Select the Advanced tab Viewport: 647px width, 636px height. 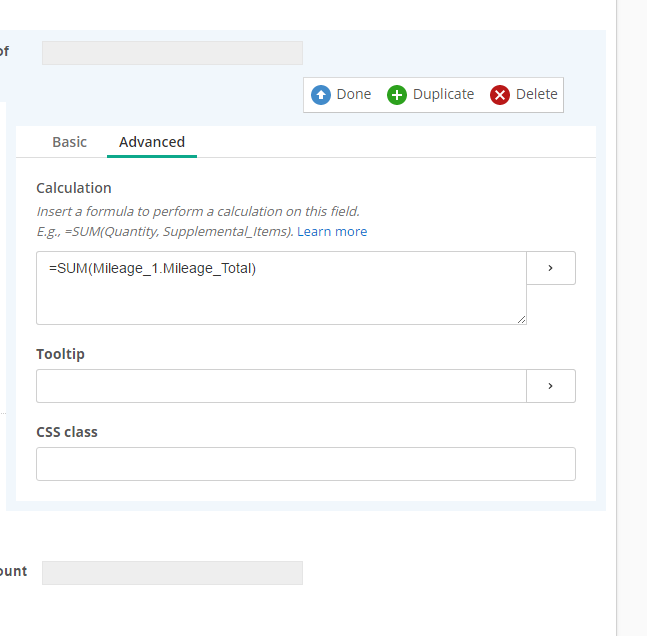[x=152, y=142]
